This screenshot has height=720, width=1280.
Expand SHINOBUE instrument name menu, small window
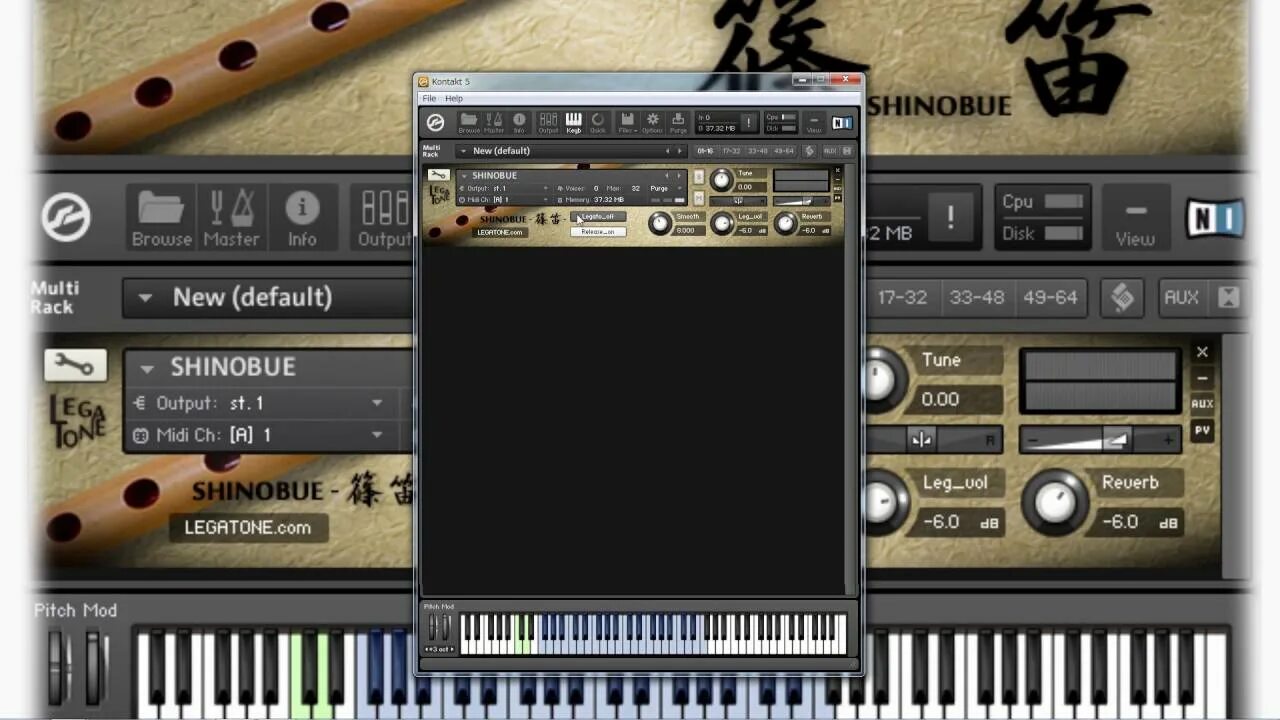(464, 176)
